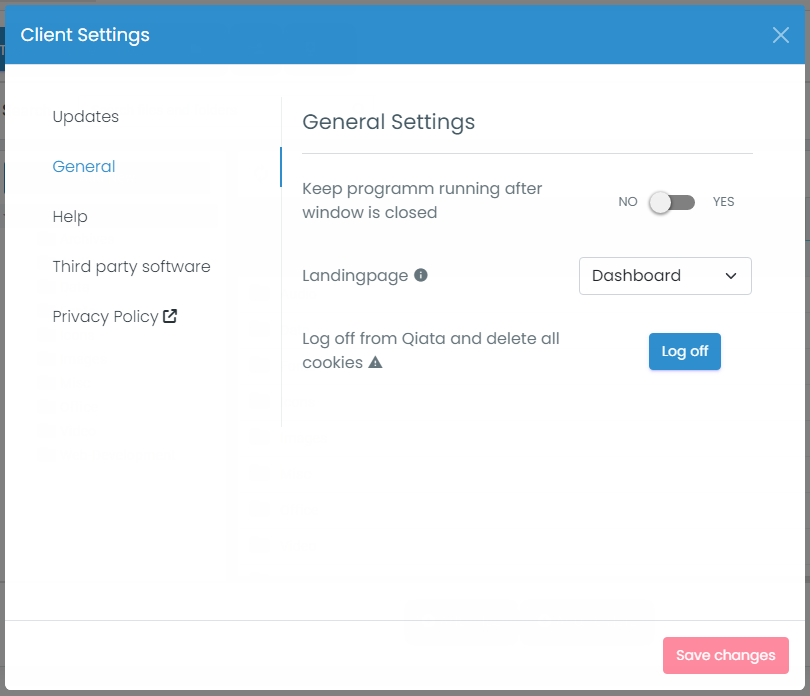Viewport: 810px width, 696px height.
Task: Click the Client Settings title bar
Action: pos(84,35)
